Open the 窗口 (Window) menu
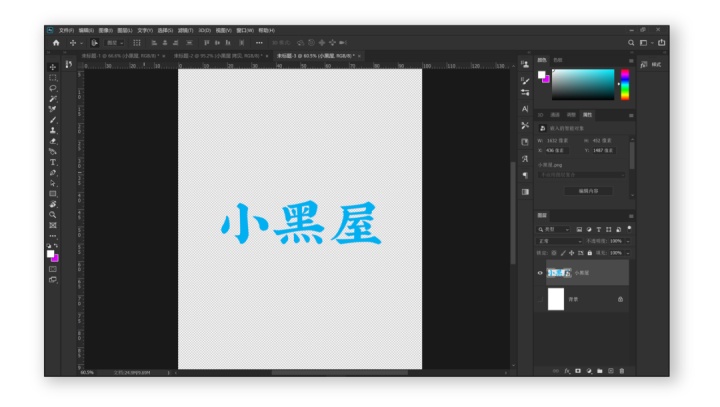This screenshot has height=407, width=720. point(245,30)
